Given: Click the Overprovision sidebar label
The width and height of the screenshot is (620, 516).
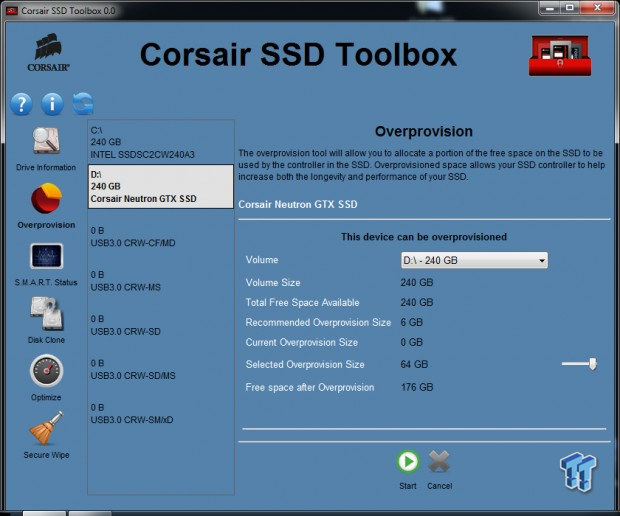Looking at the screenshot, I should [x=46, y=225].
